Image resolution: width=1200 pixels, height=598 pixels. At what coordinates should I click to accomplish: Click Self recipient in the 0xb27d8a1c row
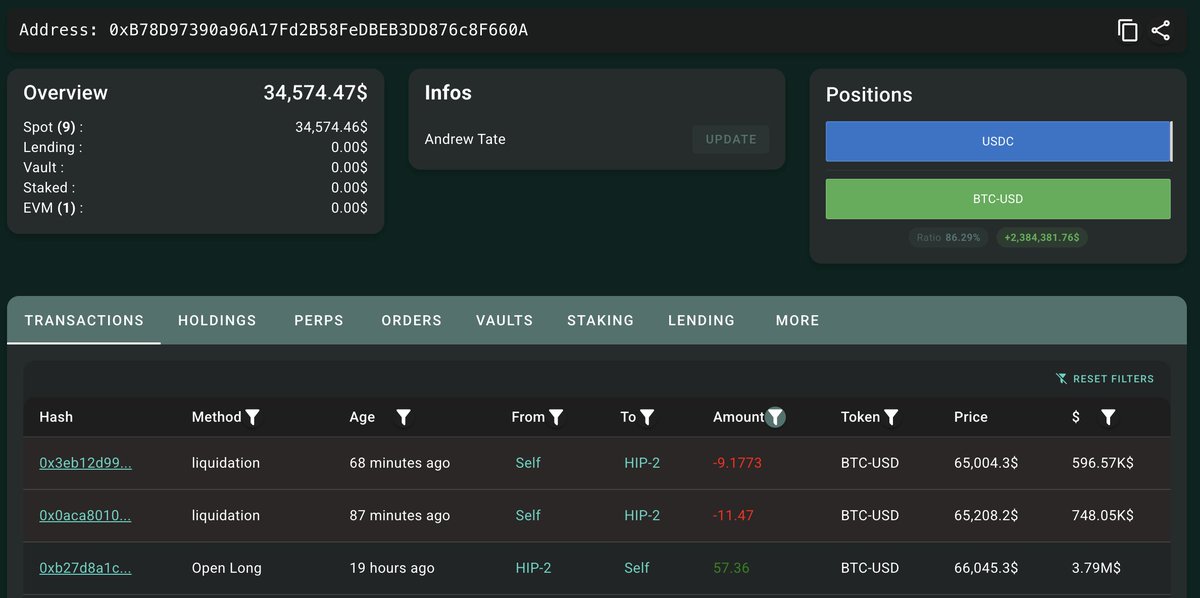click(x=637, y=568)
